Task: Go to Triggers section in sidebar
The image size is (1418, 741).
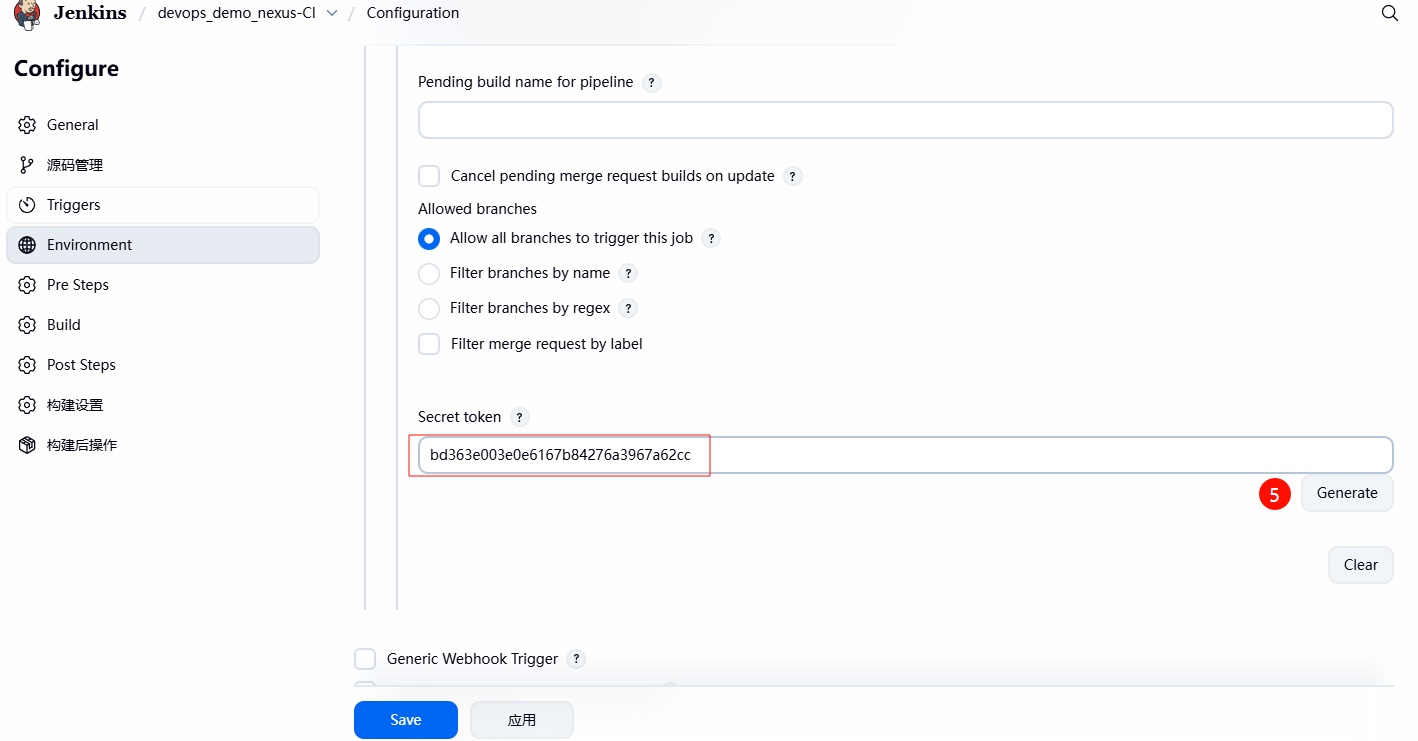Action: [74, 205]
